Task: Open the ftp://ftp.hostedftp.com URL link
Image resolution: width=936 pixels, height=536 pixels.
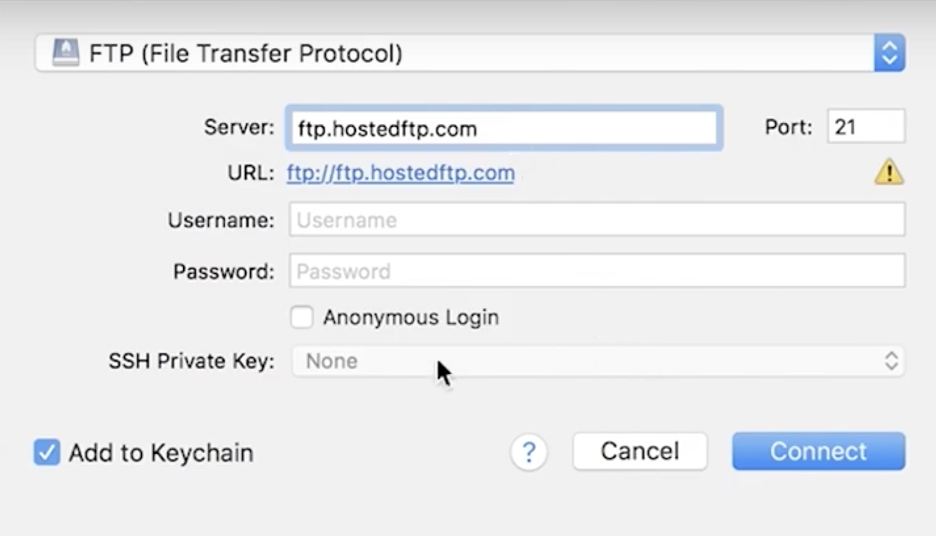Action: tap(400, 173)
